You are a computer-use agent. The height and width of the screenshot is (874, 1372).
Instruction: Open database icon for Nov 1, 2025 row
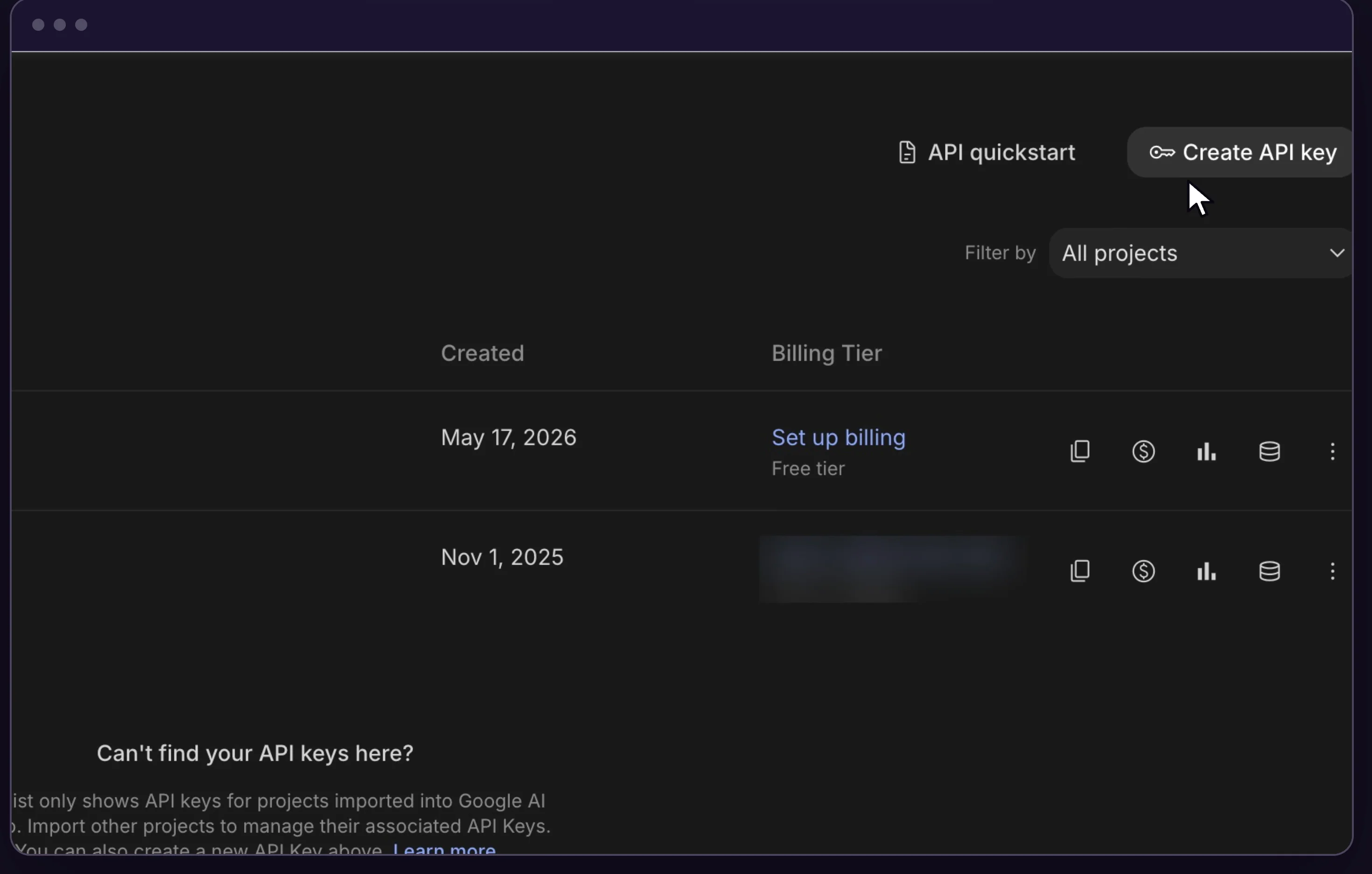point(1269,571)
